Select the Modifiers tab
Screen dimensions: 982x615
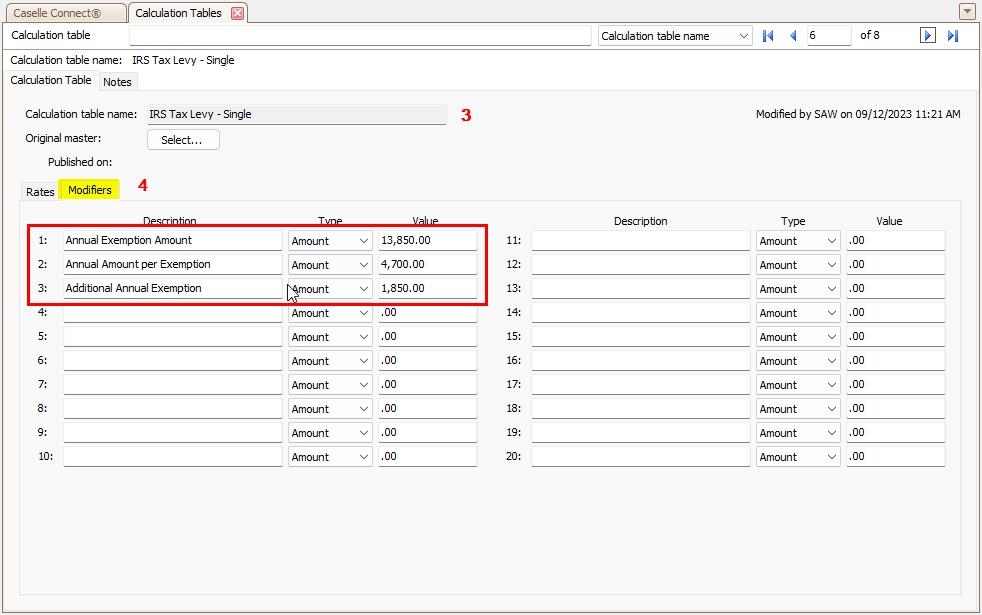pos(90,190)
